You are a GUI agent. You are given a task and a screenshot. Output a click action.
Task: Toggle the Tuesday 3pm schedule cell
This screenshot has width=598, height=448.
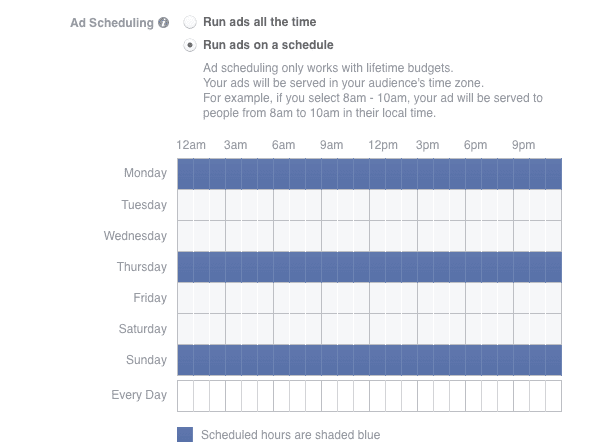[x=426, y=205]
